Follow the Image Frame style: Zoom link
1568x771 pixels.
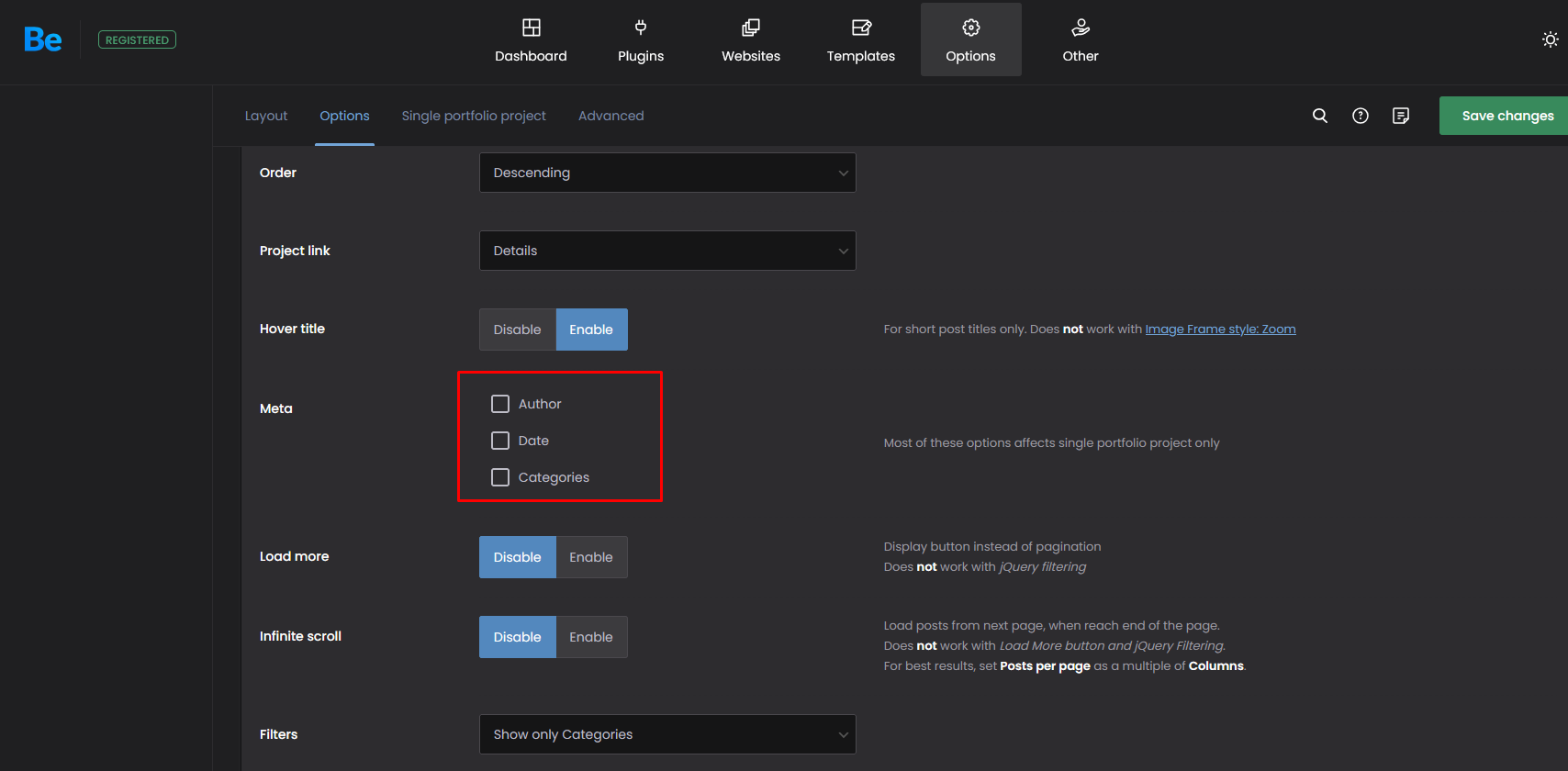tap(1220, 329)
